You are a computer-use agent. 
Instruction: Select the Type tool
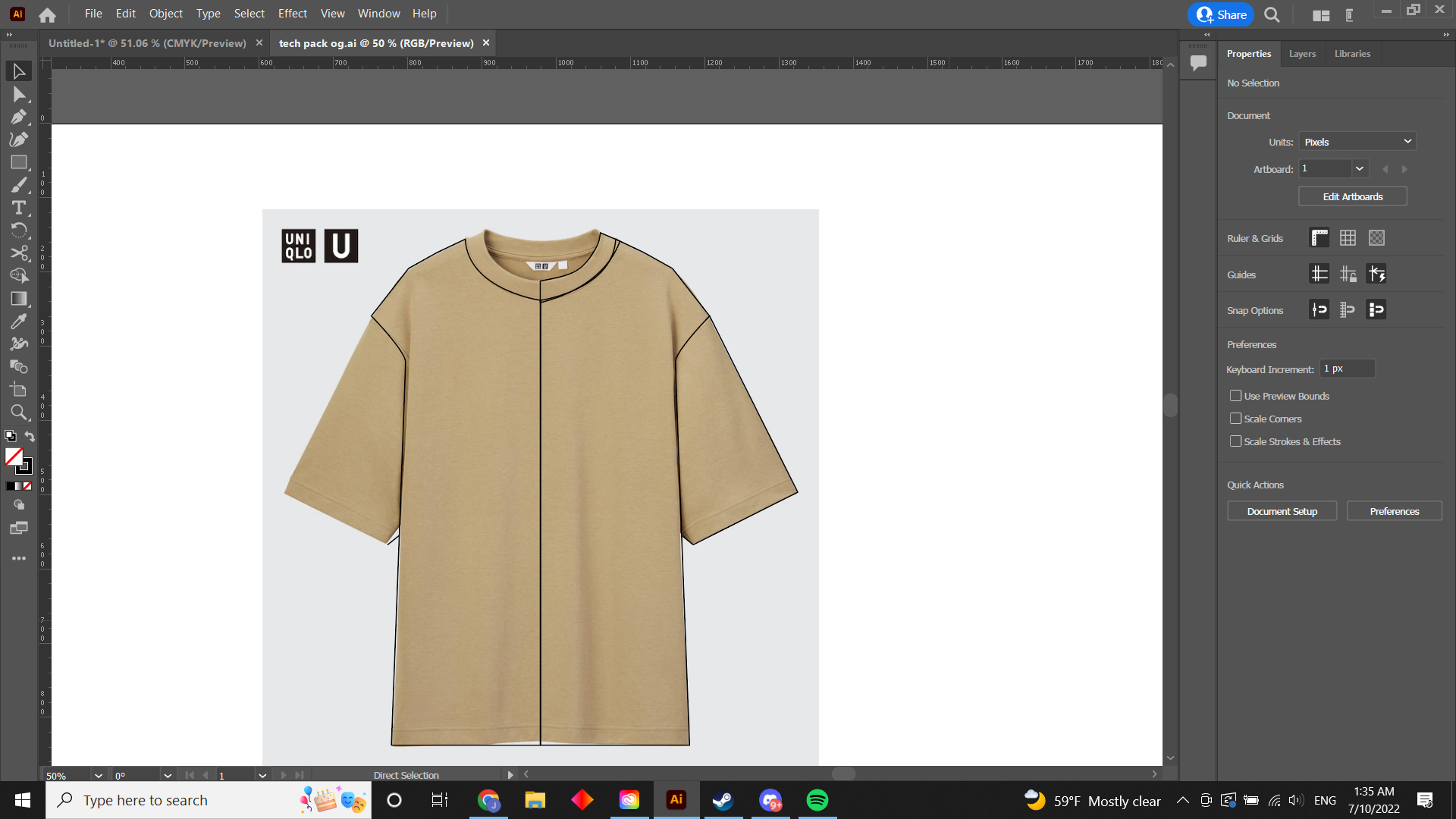click(x=19, y=208)
